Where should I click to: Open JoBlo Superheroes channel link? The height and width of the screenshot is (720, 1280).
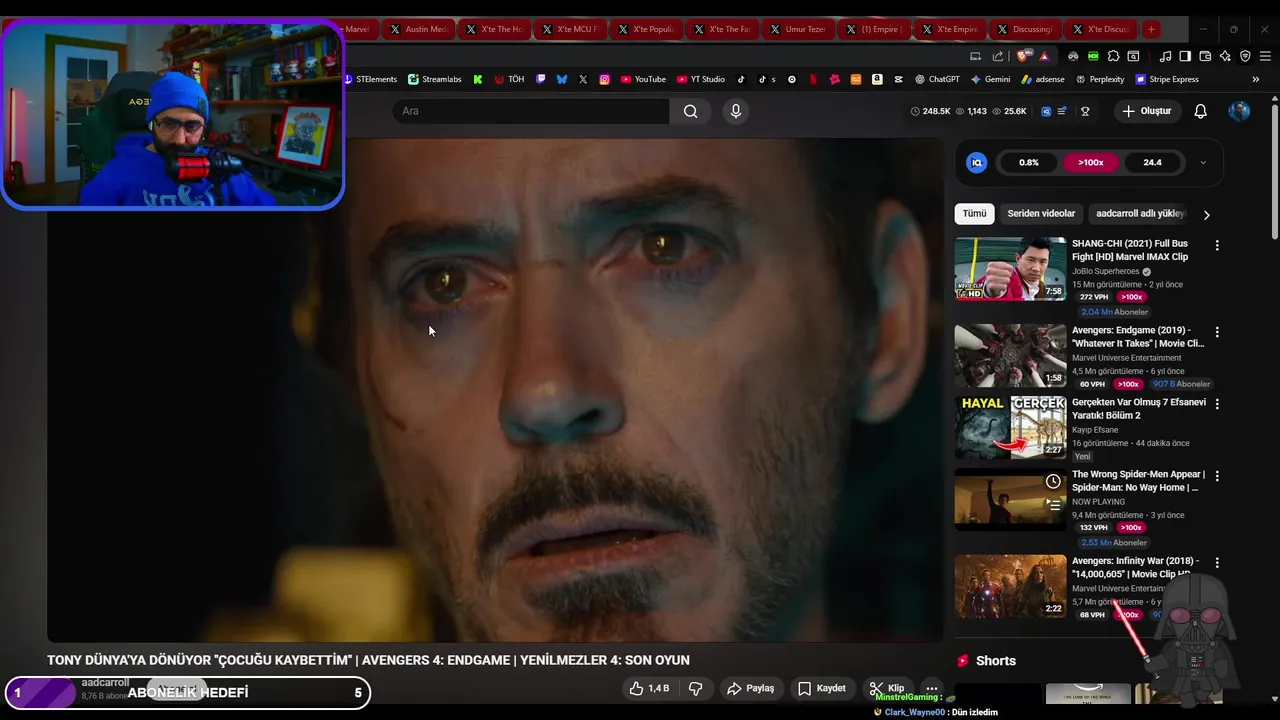[1106, 271]
